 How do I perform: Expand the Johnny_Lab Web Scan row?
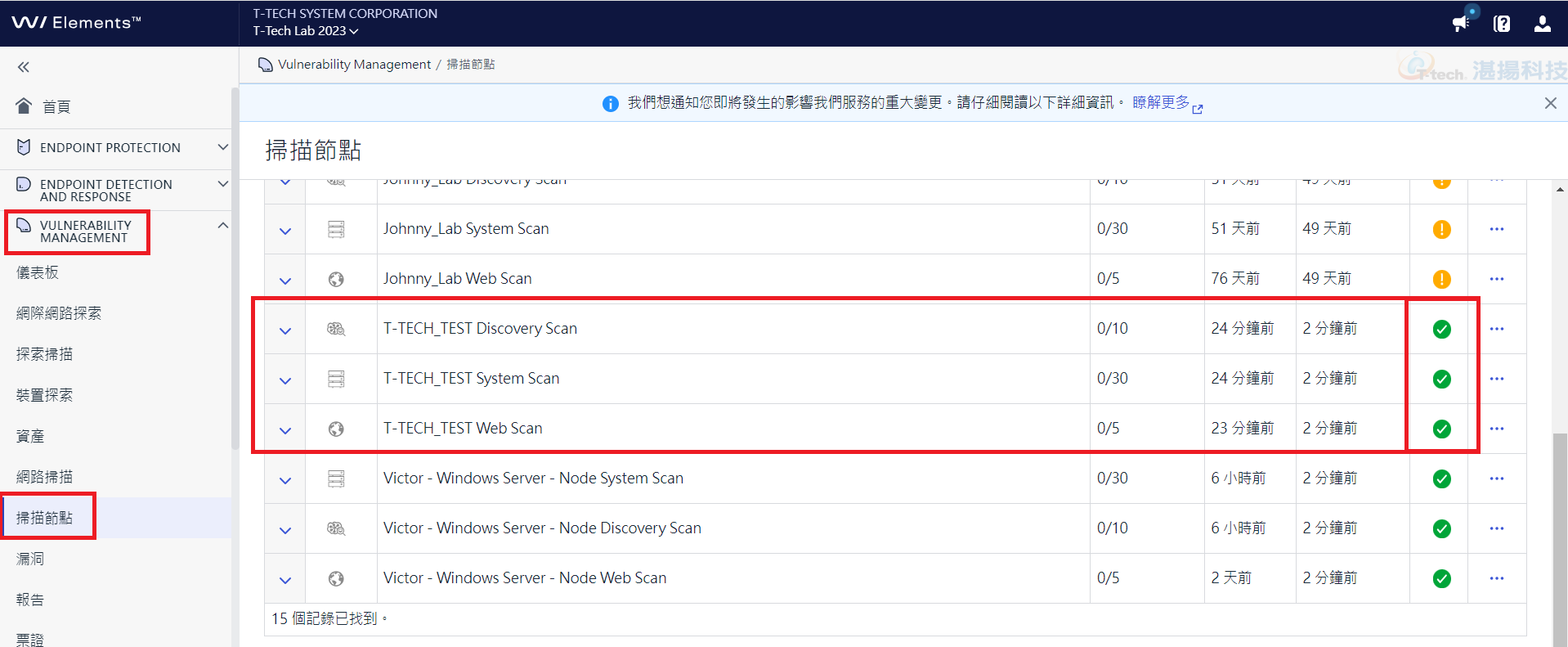tap(285, 281)
